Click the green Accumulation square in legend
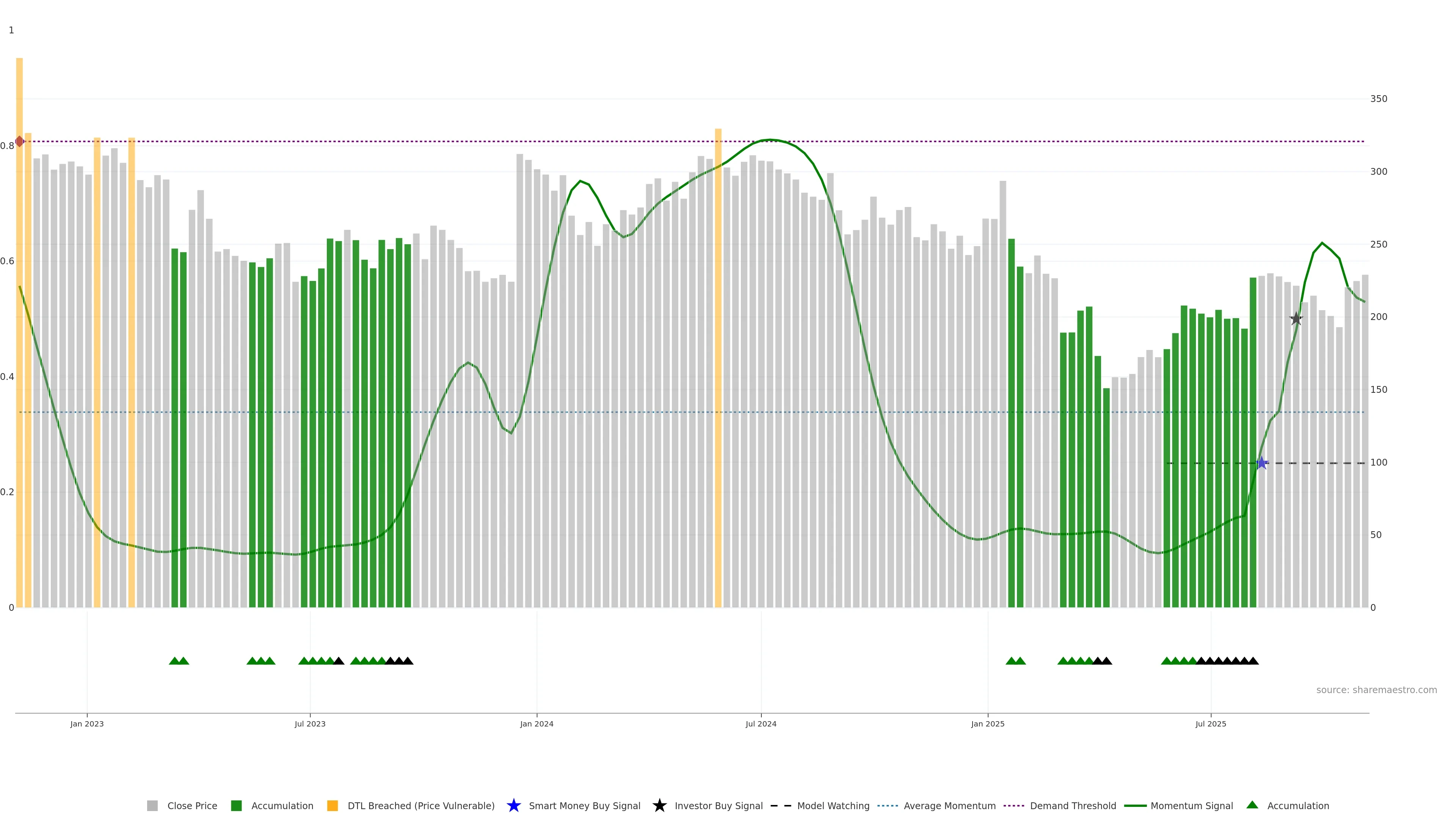The image size is (1456, 819). tap(236, 805)
